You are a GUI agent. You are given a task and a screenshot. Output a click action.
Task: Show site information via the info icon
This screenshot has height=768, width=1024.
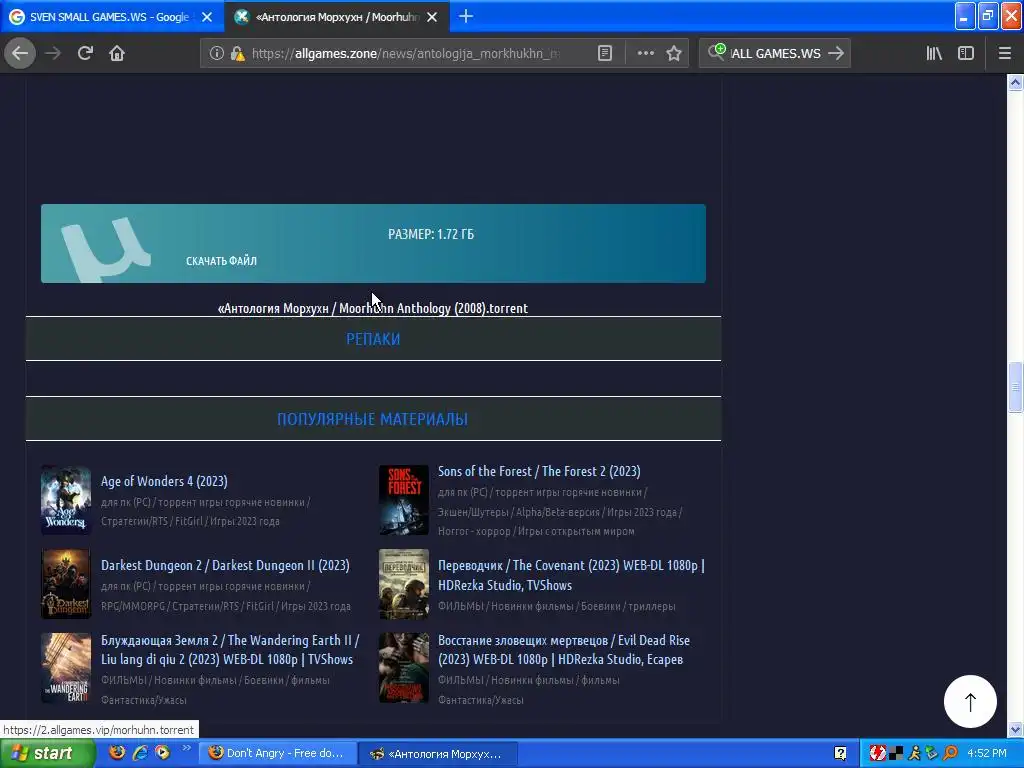216,54
